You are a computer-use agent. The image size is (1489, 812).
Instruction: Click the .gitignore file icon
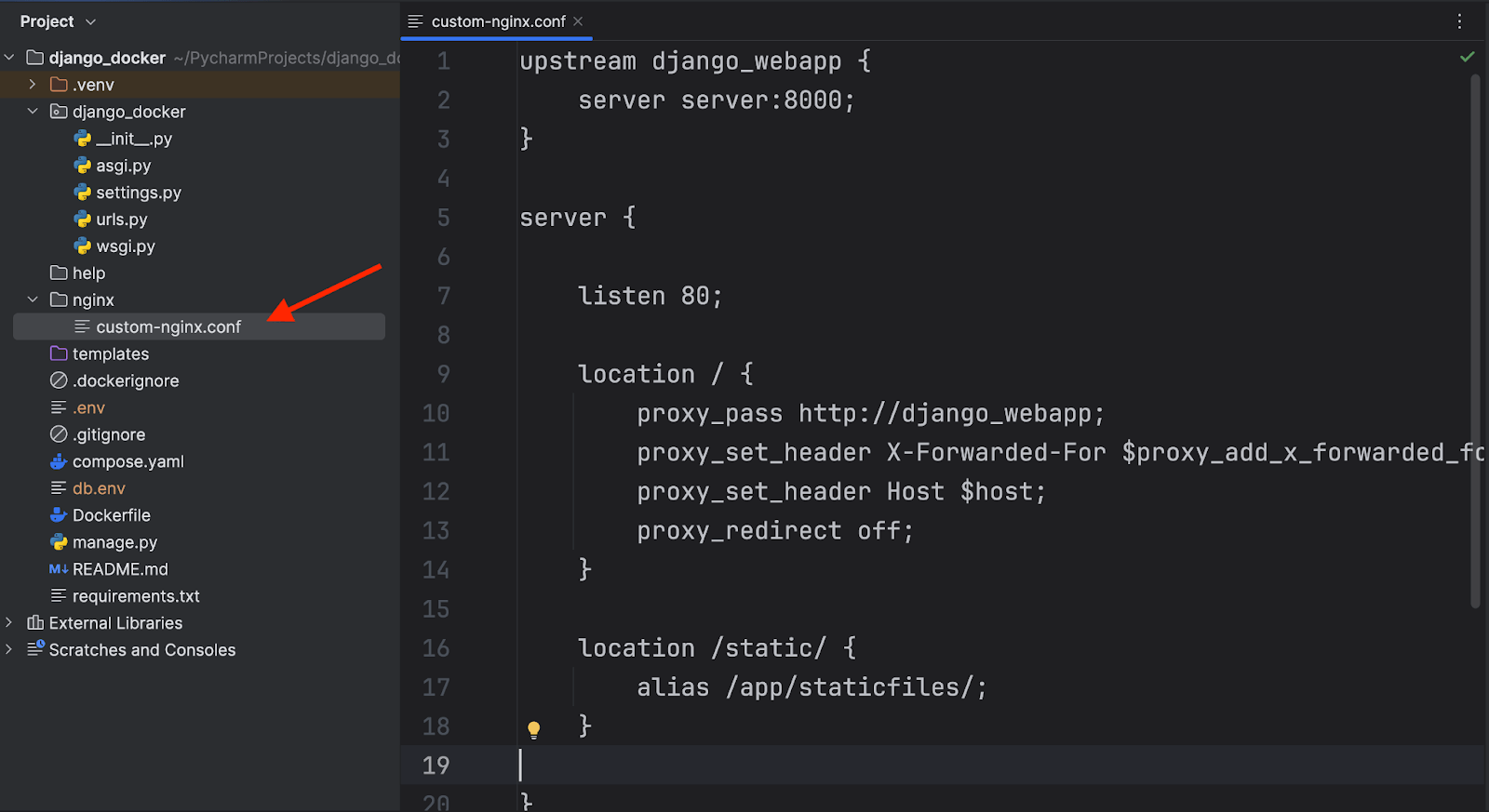point(59,434)
